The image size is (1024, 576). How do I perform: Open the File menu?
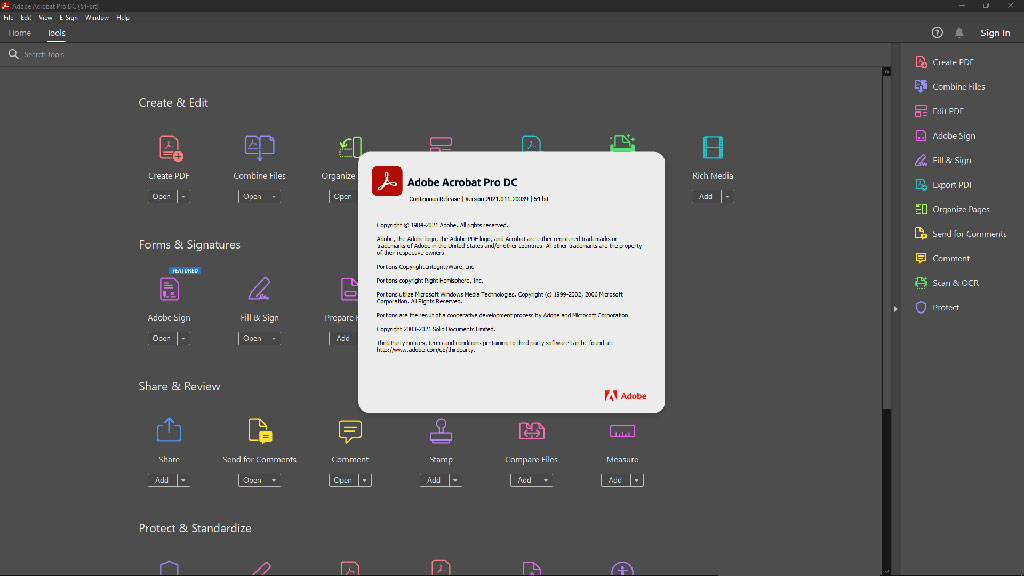(x=8, y=18)
